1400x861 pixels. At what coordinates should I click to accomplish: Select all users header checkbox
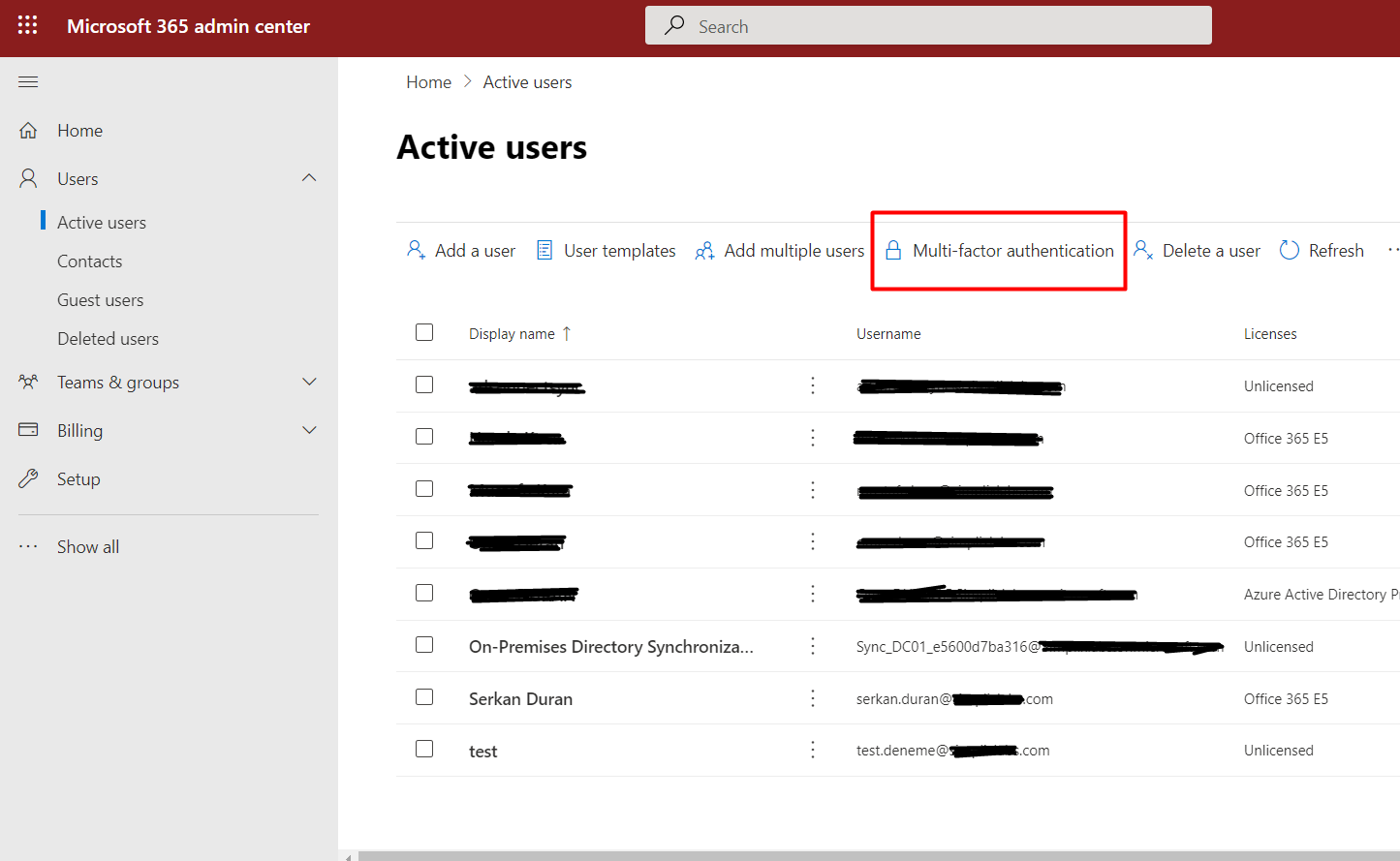tap(424, 332)
